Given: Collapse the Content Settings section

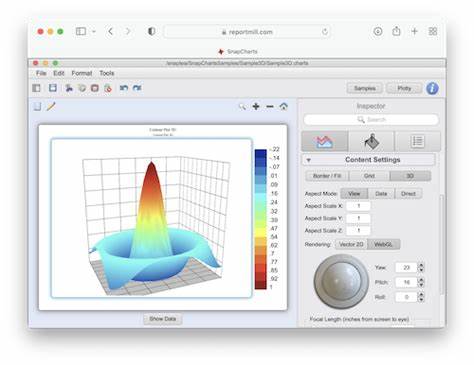Looking at the screenshot, I should 309,160.
